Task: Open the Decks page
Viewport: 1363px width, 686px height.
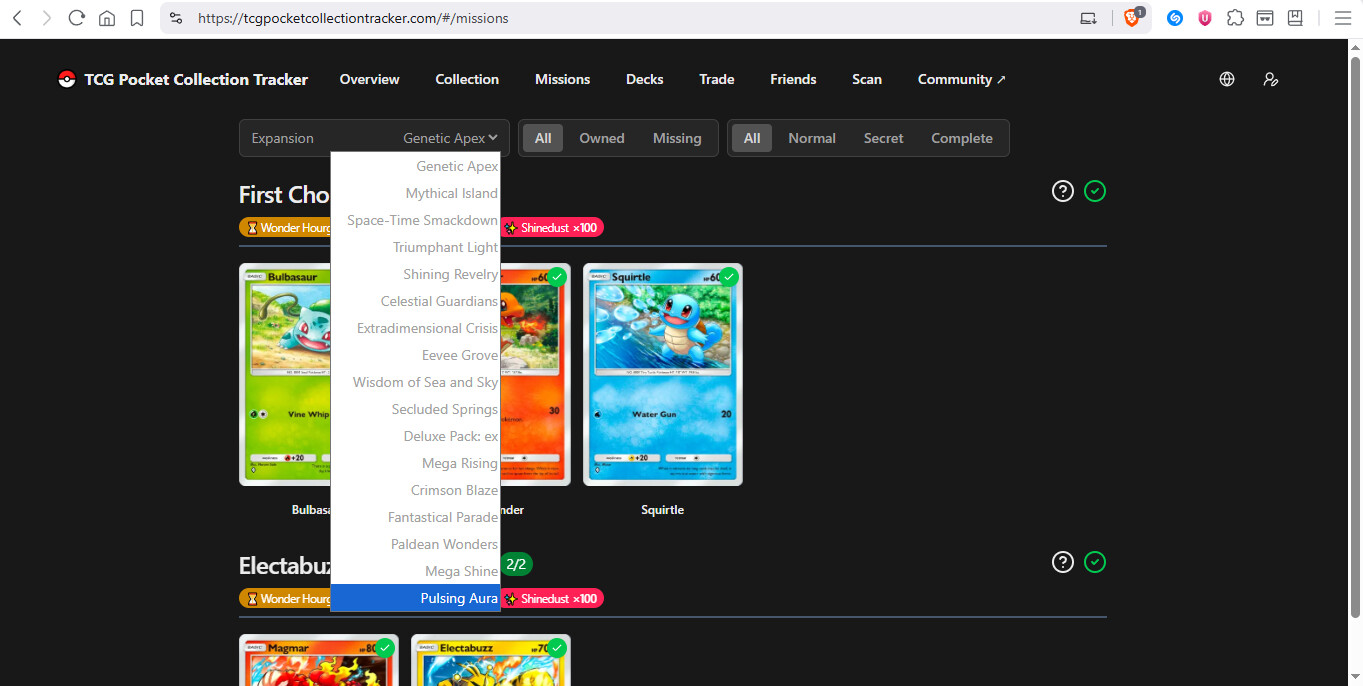Action: (x=645, y=79)
